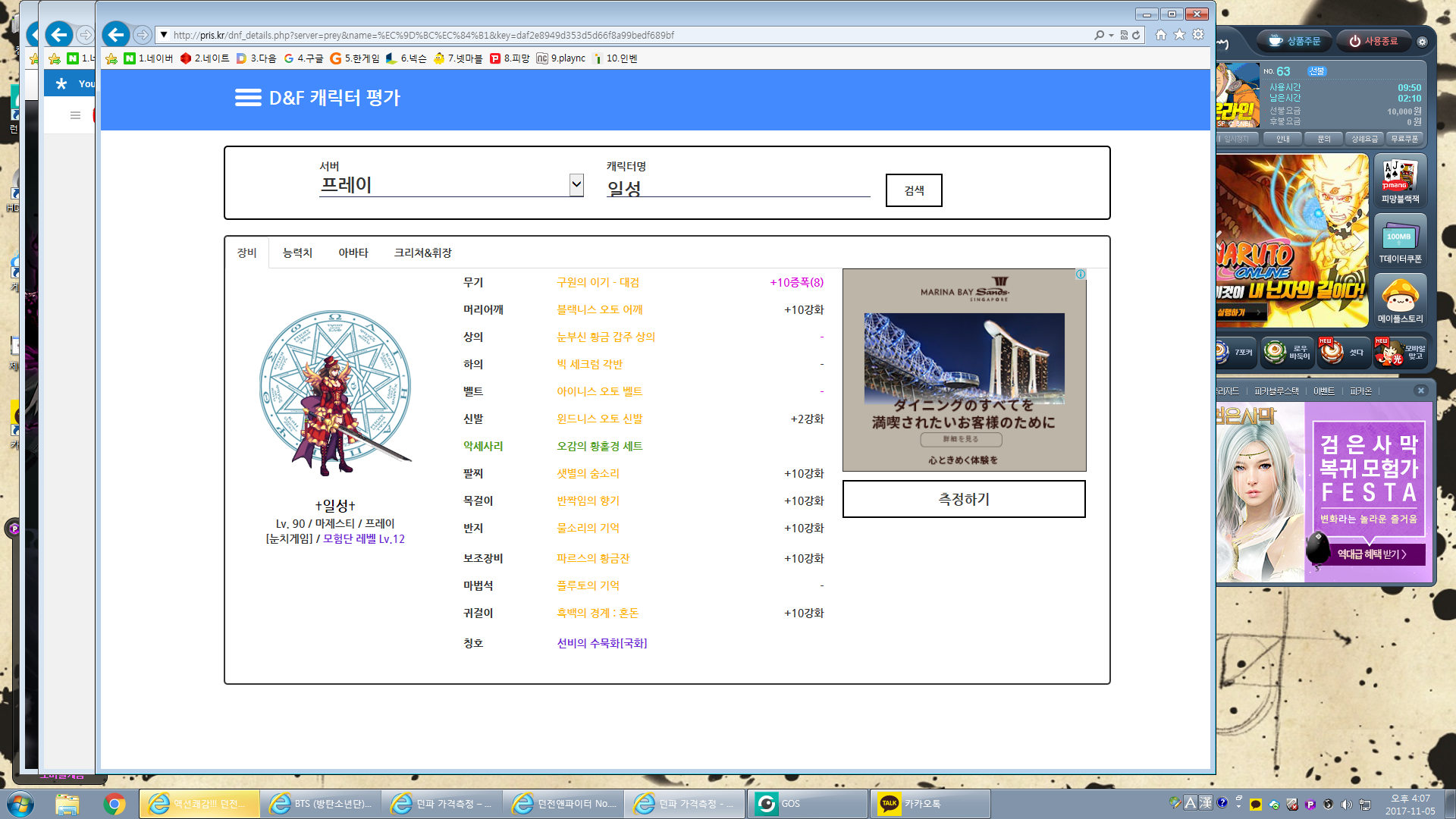Viewport: 1456px width, 819px height.
Task: Launch 피망블랙잭 game icon
Action: pos(1400,180)
